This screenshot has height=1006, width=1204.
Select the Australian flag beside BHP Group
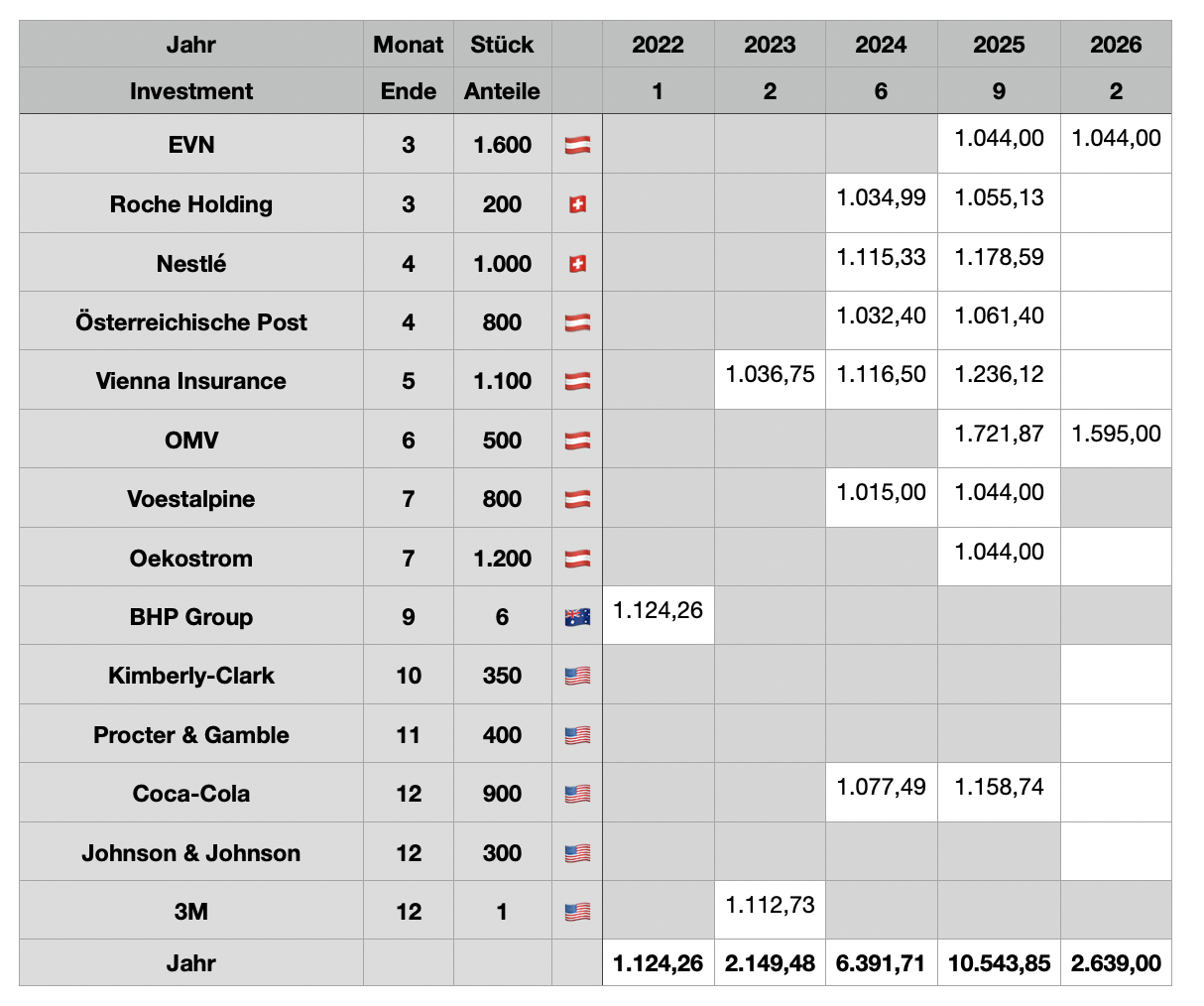coord(577,617)
